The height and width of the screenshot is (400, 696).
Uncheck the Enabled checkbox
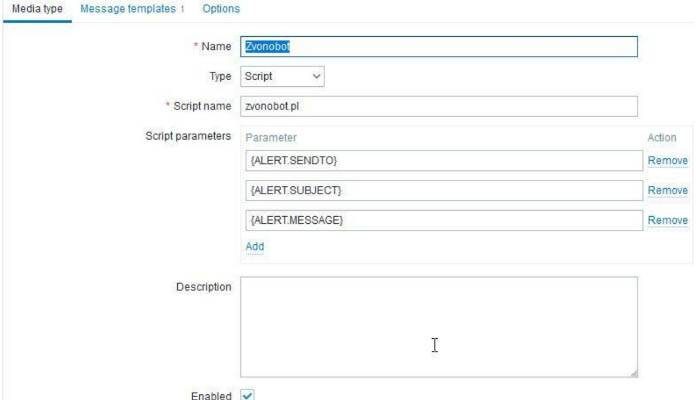pos(248,395)
